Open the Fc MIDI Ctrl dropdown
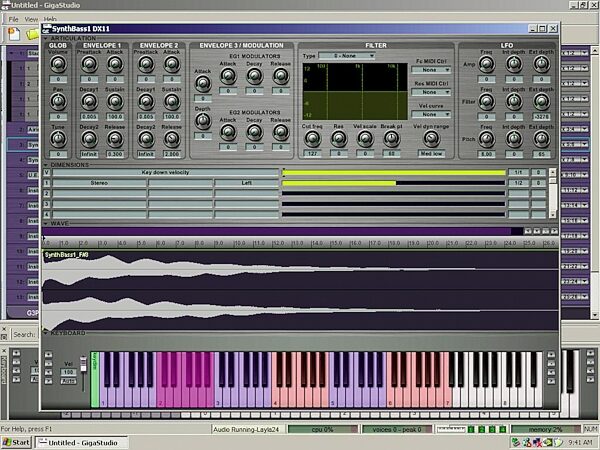The width and height of the screenshot is (600, 450). [x=431, y=70]
